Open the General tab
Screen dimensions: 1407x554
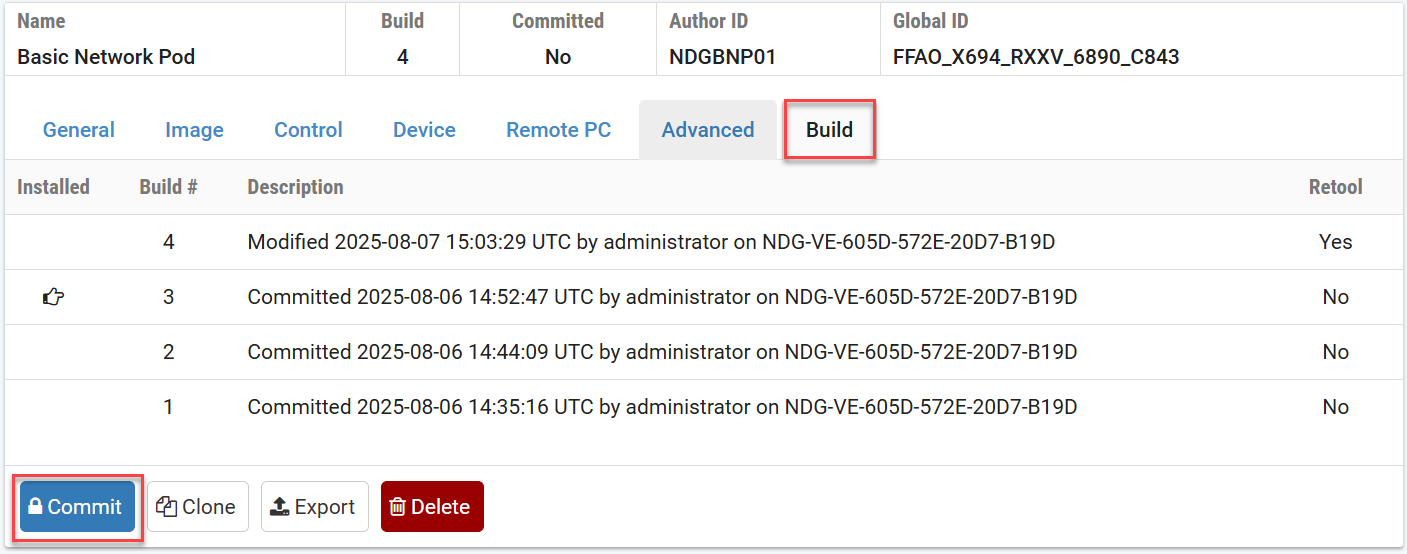coord(79,130)
